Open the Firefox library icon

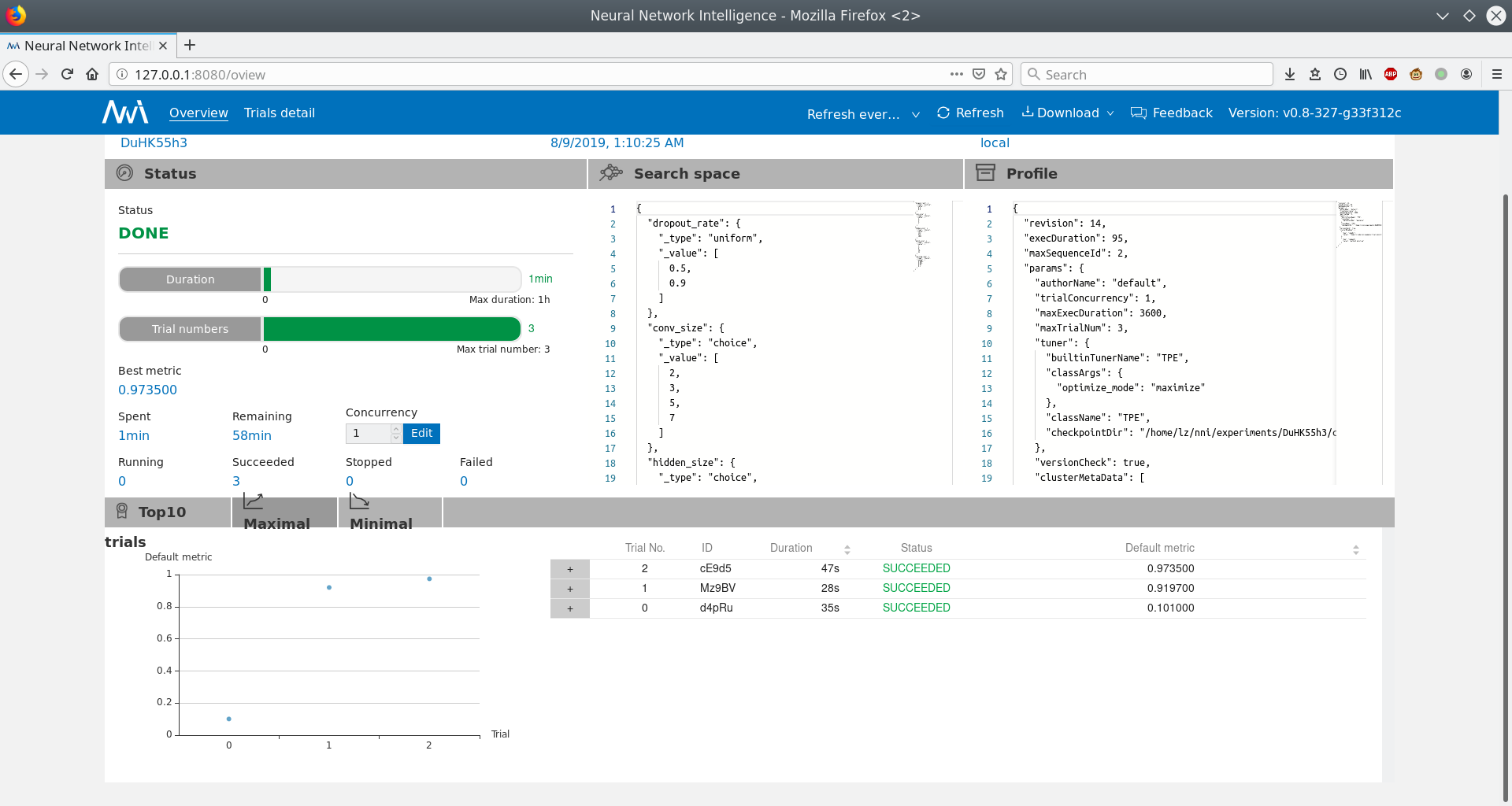click(1366, 74)
